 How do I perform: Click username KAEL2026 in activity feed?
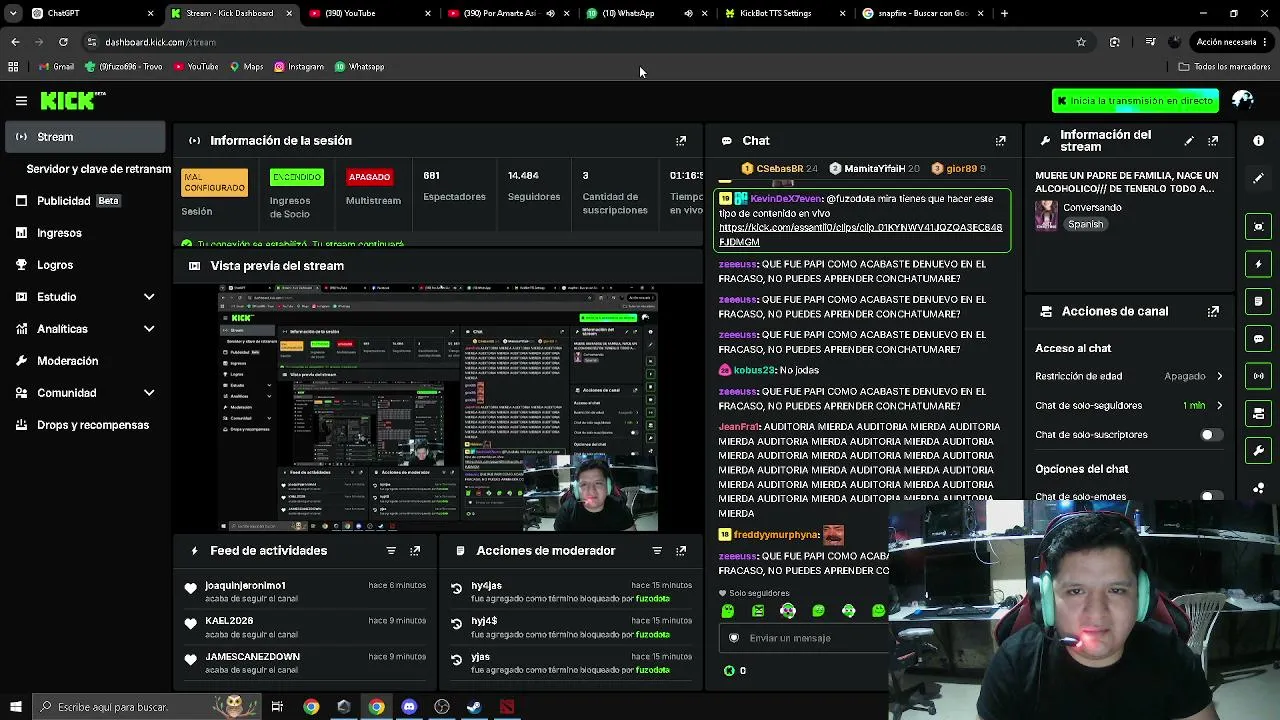pos(229,621)
